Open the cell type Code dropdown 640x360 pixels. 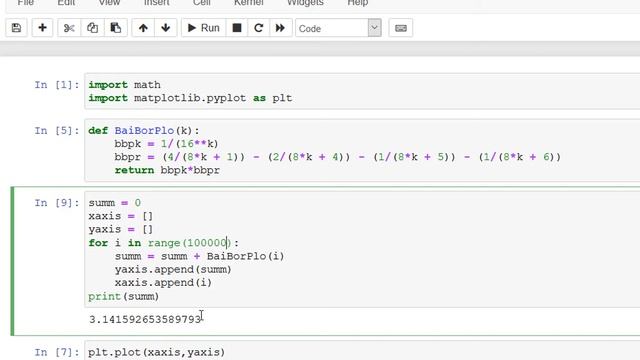[x=338, y=28]
